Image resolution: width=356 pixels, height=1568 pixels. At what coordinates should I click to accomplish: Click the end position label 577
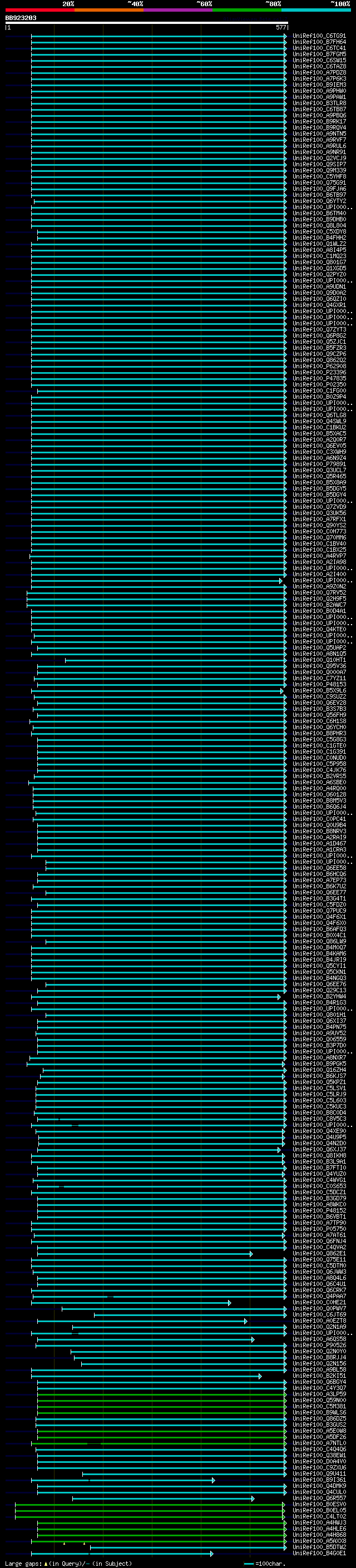(280, 27)
